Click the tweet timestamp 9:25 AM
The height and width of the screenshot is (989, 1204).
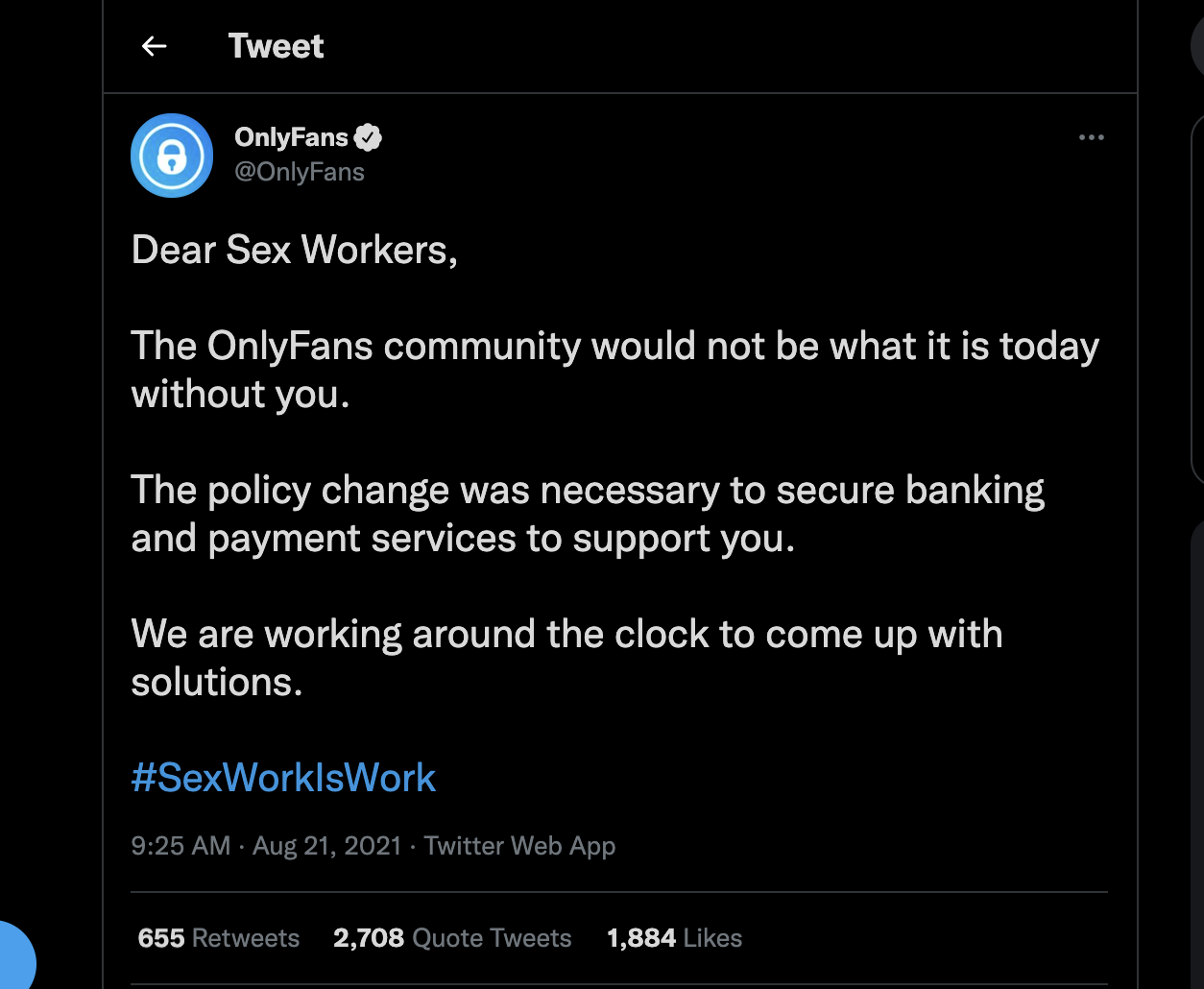click(x=181, y=846)
